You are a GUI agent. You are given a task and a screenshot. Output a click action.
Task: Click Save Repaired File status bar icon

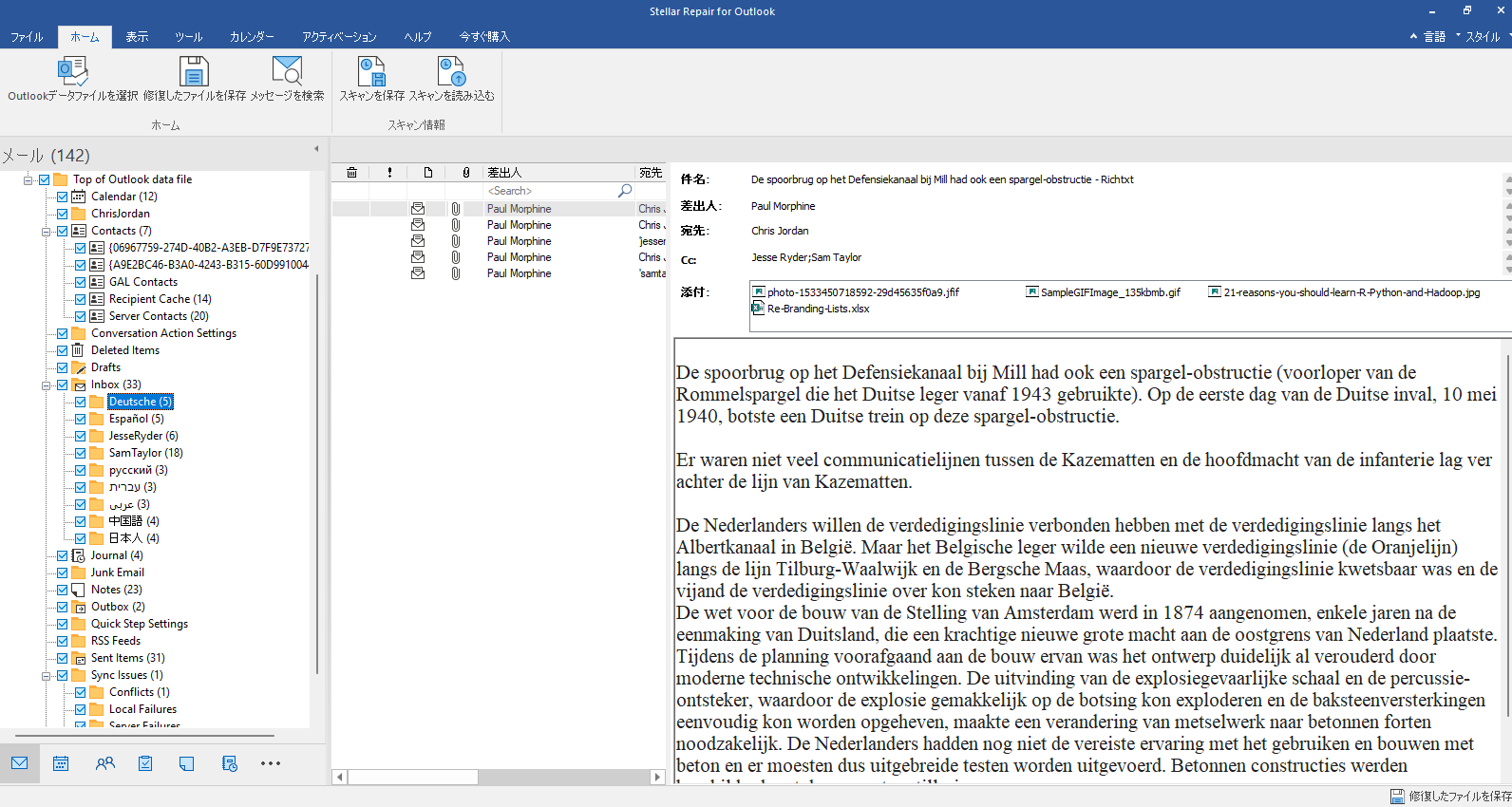point(1397,797)
